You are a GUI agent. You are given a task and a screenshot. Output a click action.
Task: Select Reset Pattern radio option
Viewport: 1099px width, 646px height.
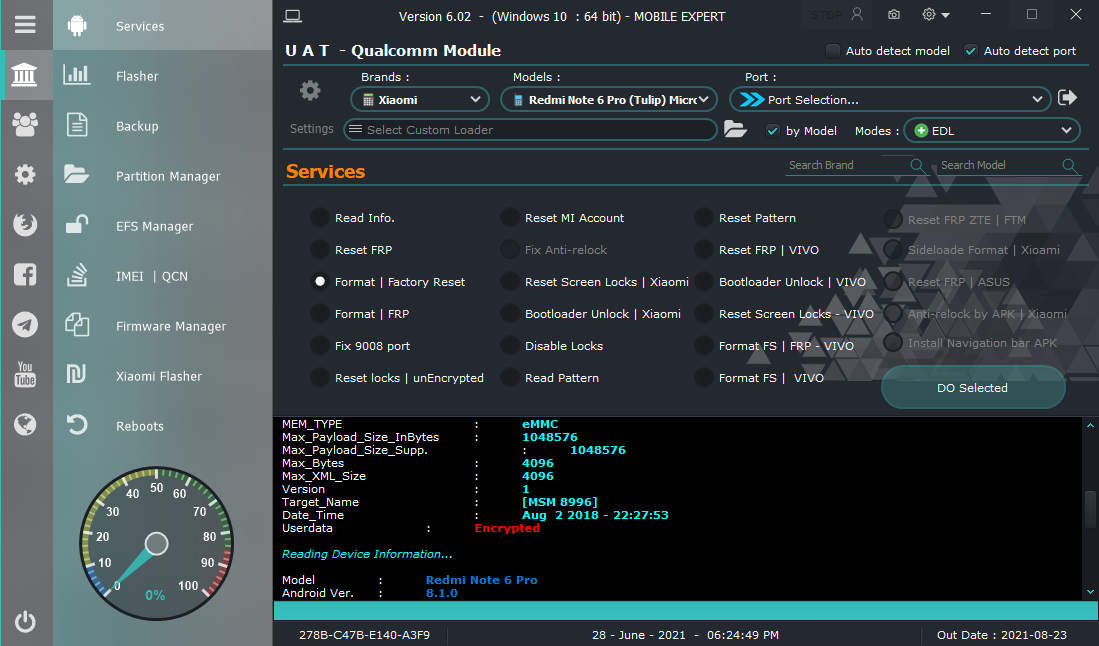click(704, 218)
